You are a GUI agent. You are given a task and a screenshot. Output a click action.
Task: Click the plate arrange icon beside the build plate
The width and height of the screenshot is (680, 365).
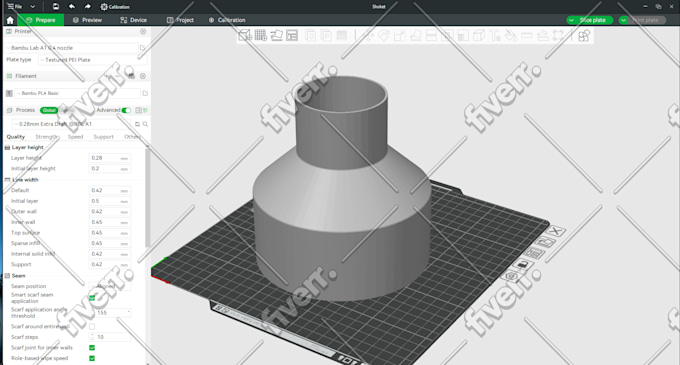tap(534, 253)
